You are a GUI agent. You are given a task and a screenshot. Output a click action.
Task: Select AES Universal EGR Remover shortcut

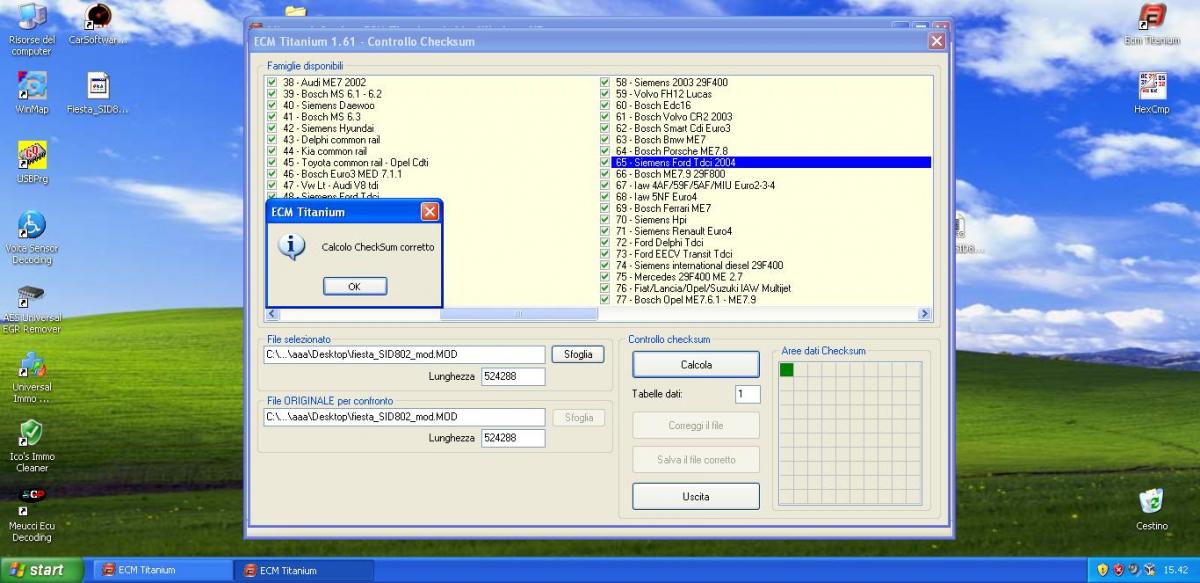[x=31, y=308]
